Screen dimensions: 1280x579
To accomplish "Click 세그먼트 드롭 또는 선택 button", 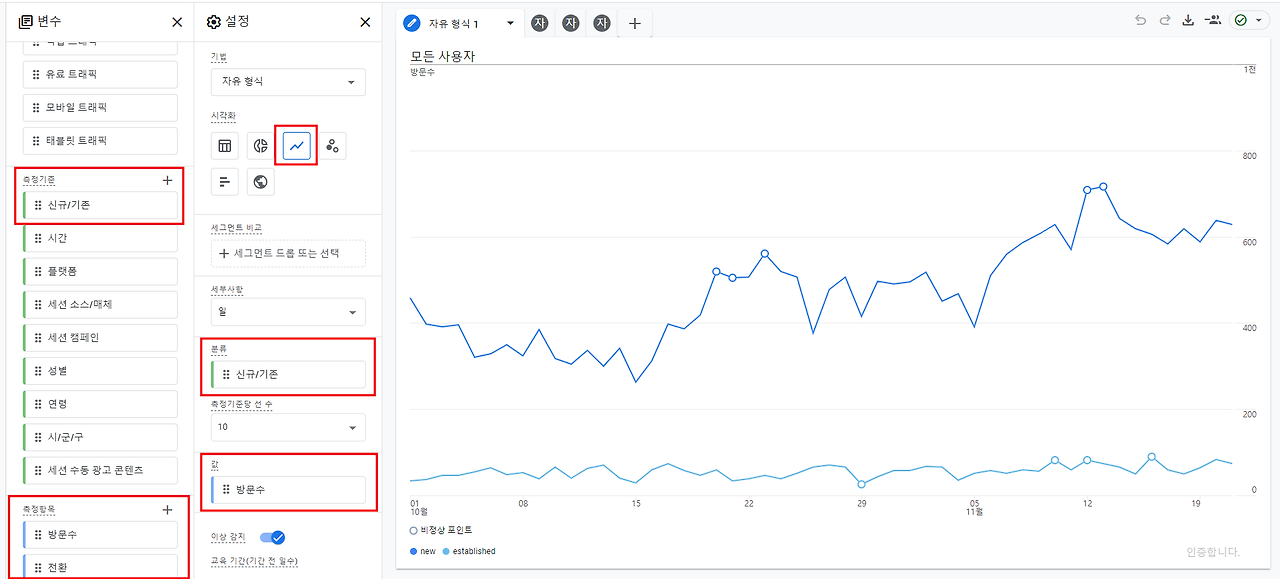I will click(x=288, y=253).
